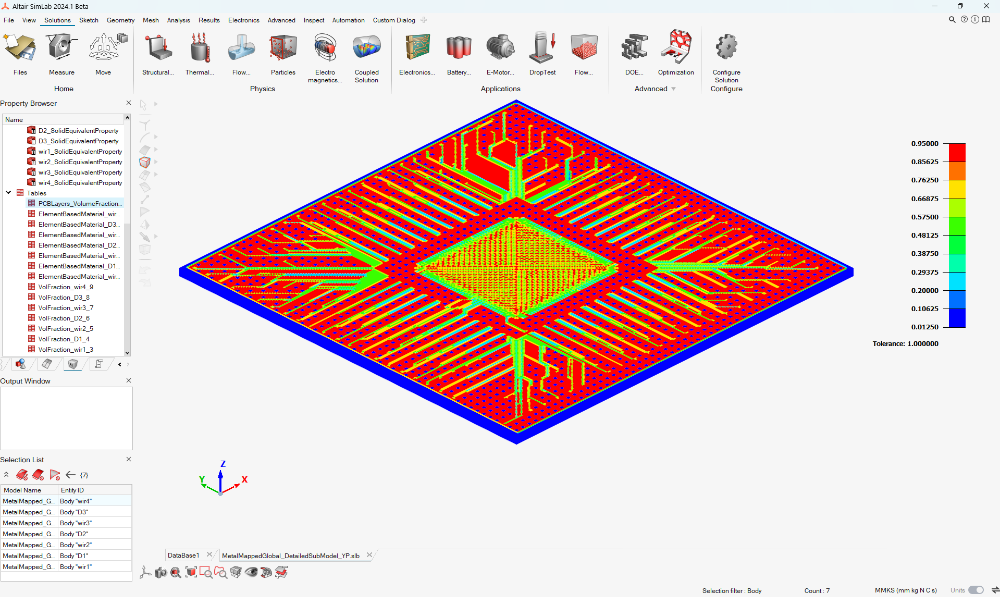Click red 0.95000 legend color swatch
This screenshot has height=597, width=1000.
pos(957,152)
